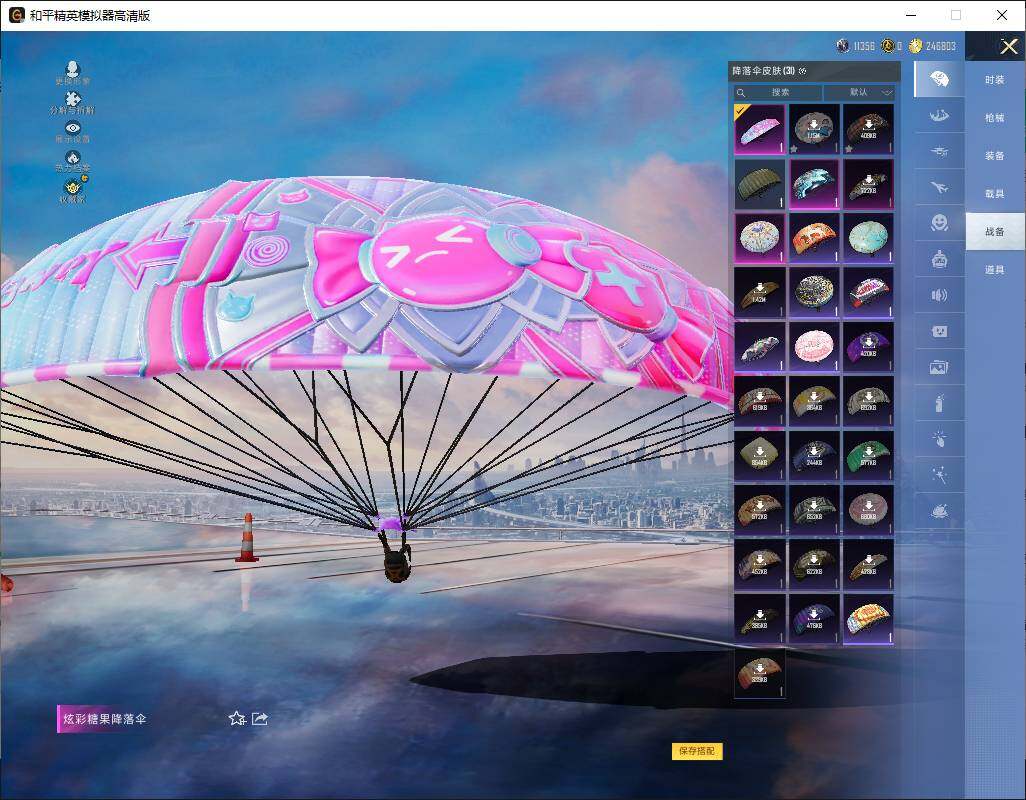This screenshot has height=800, width=1026.
Task: Select the picture background category icon
Action: 939,367
